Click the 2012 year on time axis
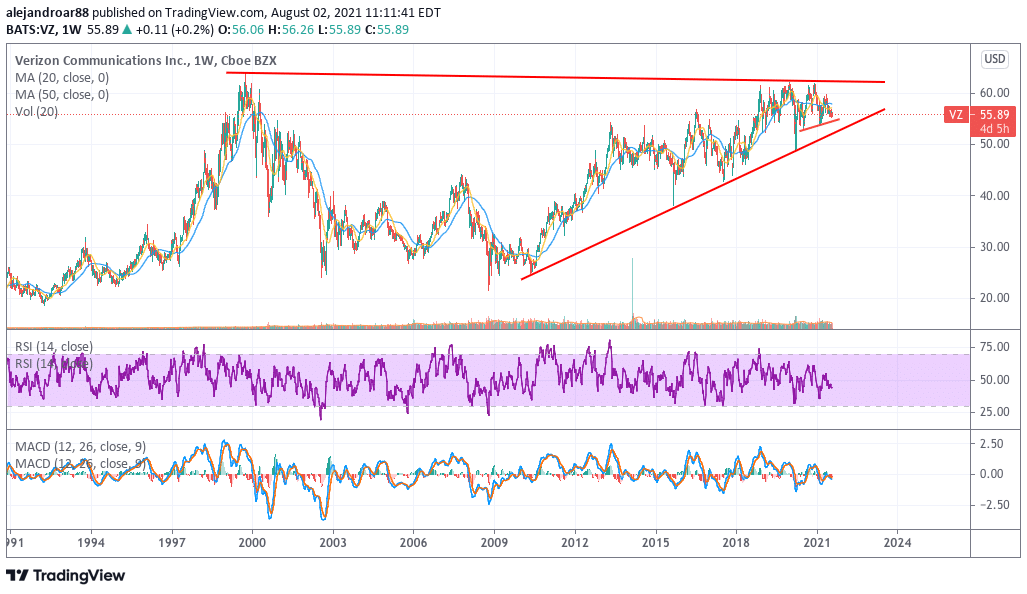The height and width of the screenshot is (594, 1027). coord(575,542)
